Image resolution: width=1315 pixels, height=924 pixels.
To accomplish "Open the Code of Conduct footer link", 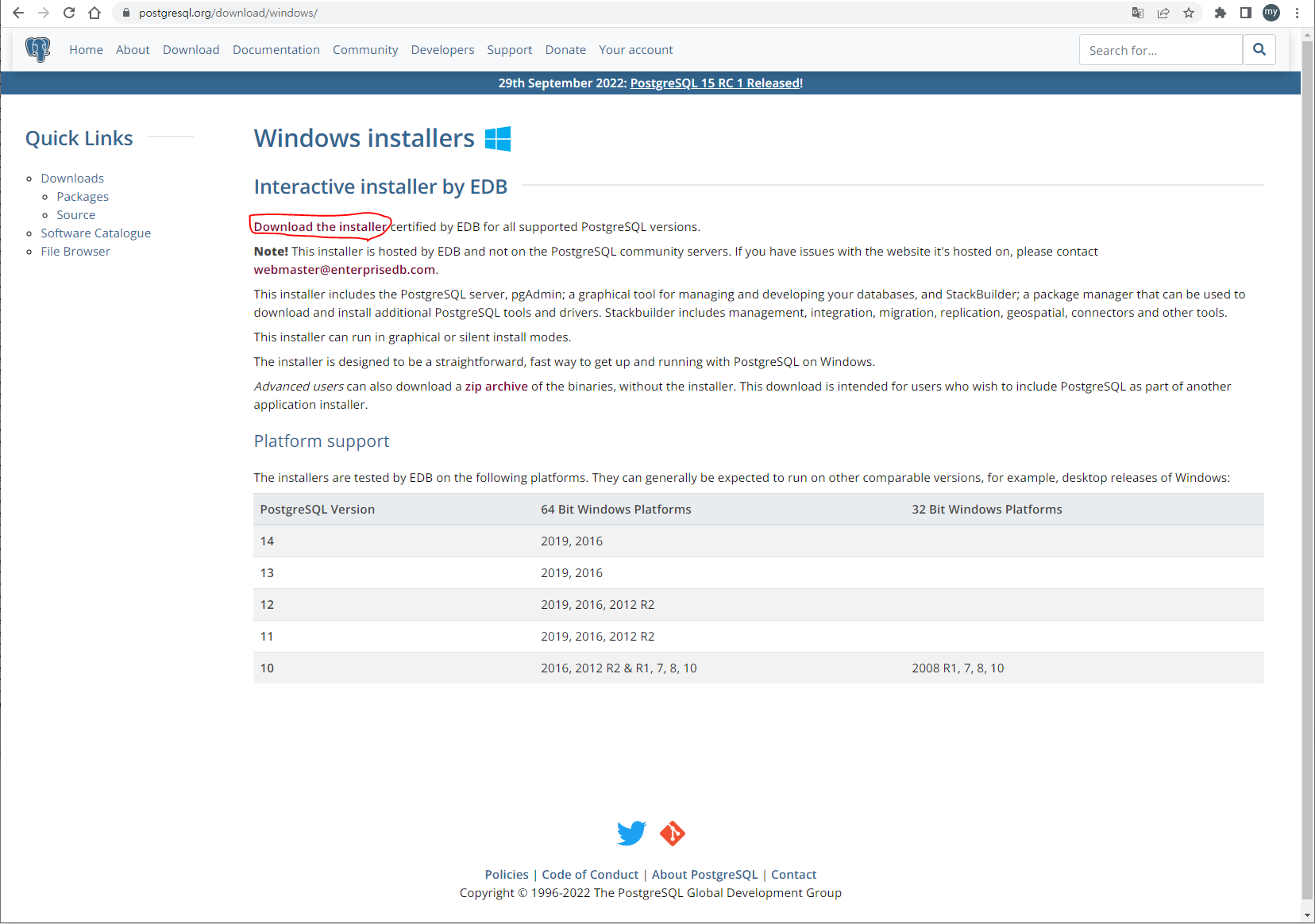I will click(x=590, y=875).
